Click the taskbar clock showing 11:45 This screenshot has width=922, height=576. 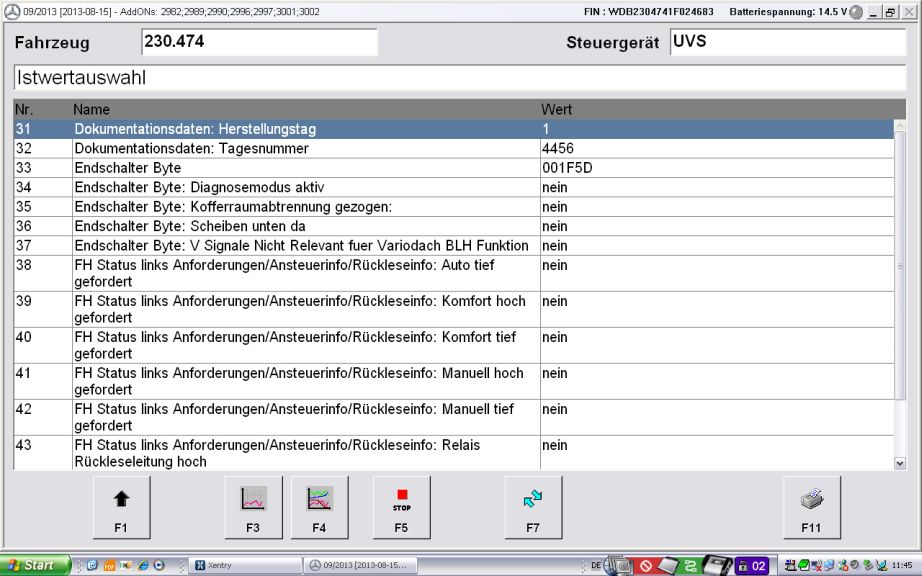coord(902,565)
